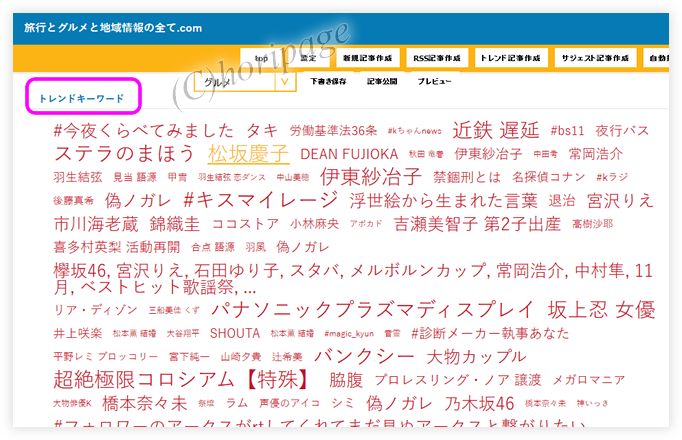The width and height of the screenshot is (682, 440).
Task: Click the 甲冑 keyword
Action: click(177, 177)
